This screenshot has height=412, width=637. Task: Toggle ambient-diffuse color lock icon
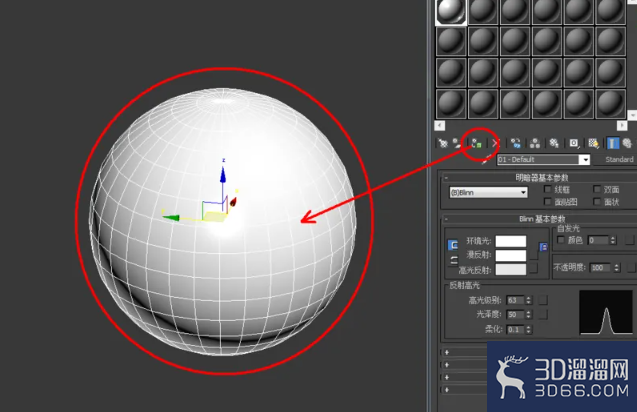coord(453,245)
